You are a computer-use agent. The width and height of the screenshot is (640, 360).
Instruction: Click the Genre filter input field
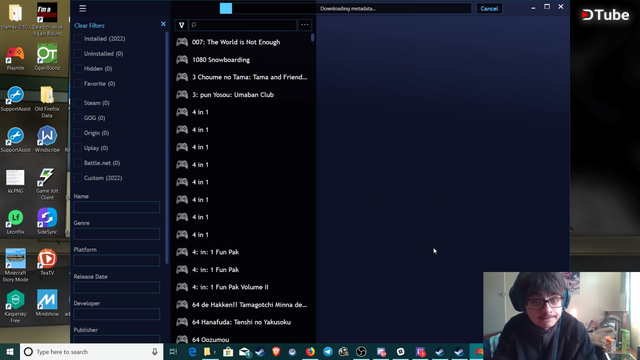click(117, 234)
